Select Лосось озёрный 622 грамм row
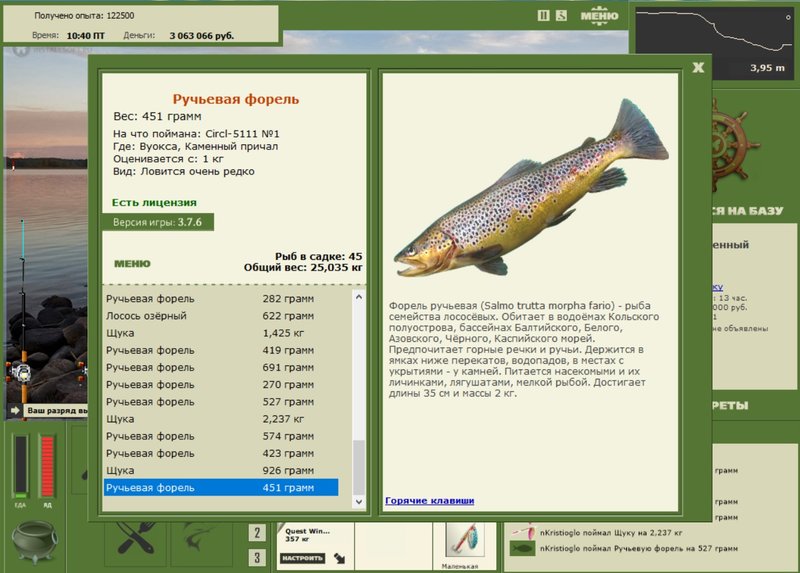Image resolution: width=800 pixels, height=573 pixels. click(221, 316)
